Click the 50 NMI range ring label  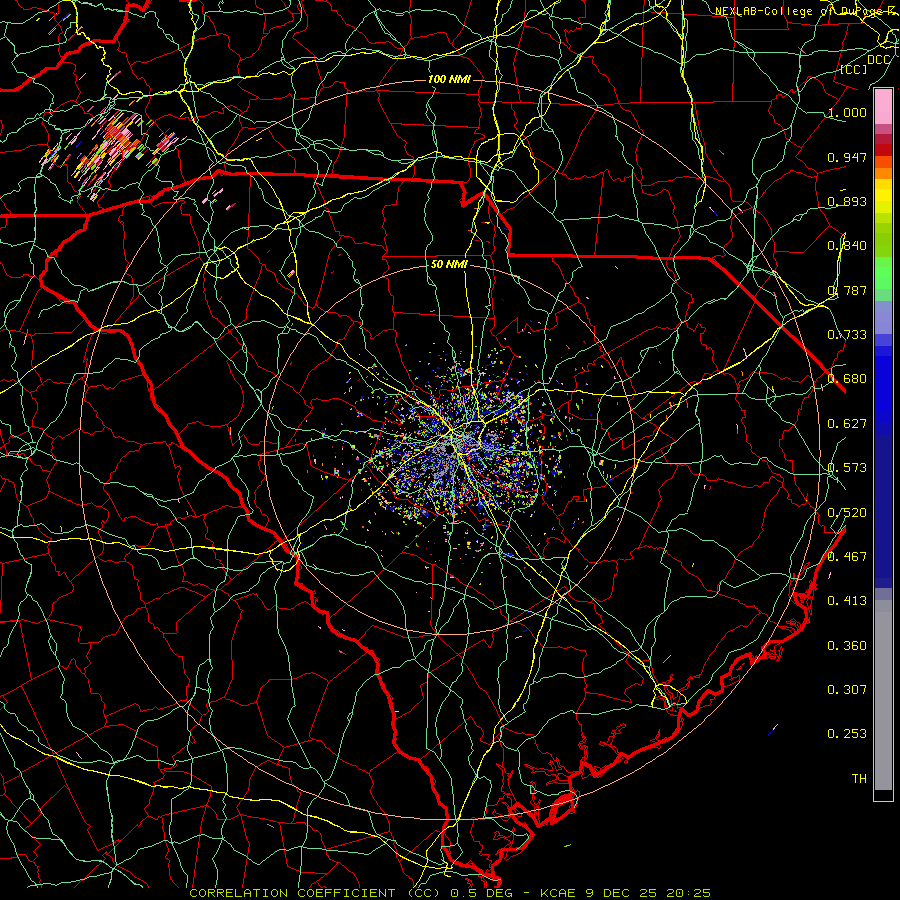pyautogui.click(x=449, y=265)
